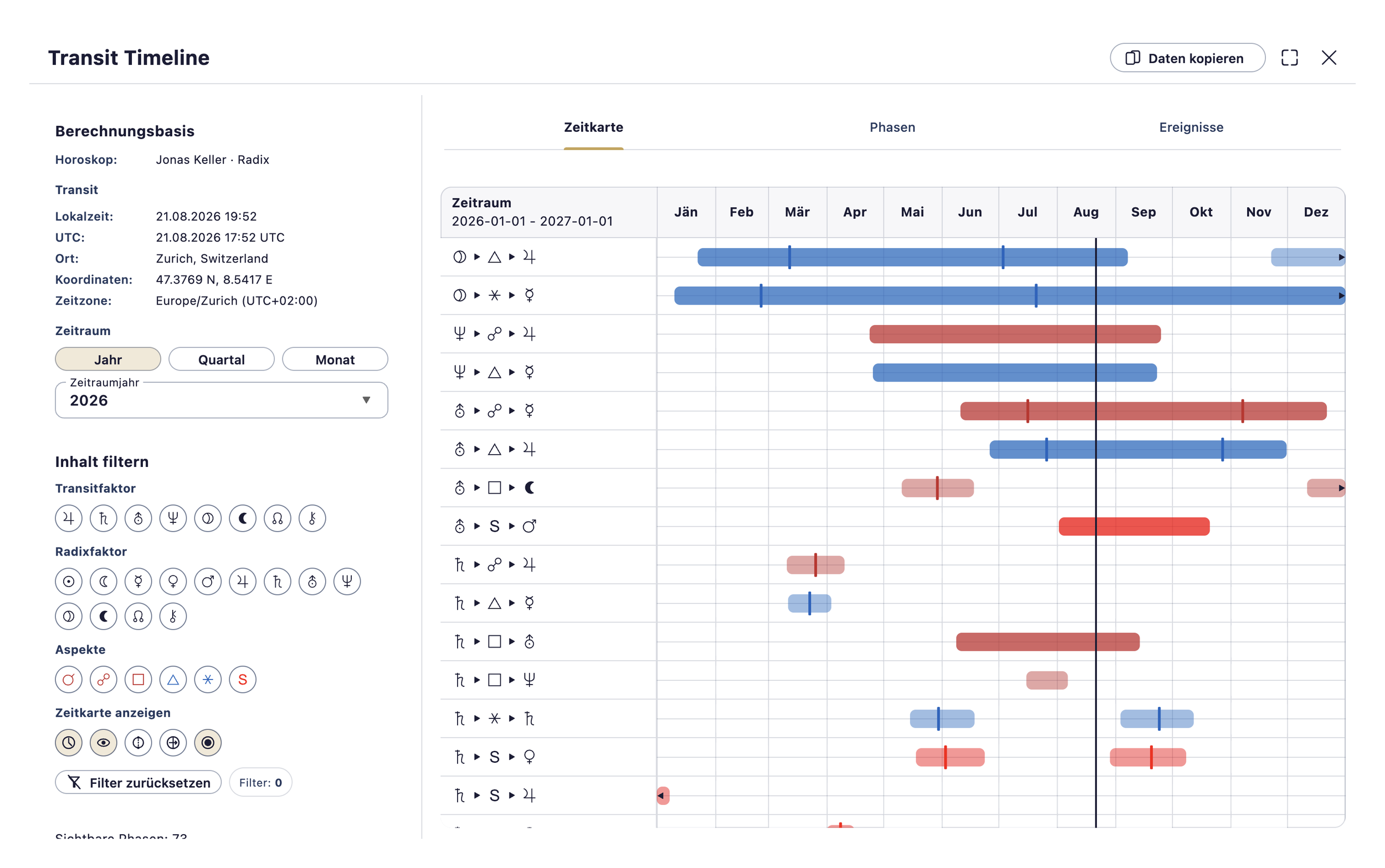Toggle the dashed-line circle option under Zeitkarte anzeigen
The width and height of the screenshot is (1385, 868).
[x=138, y=743]
